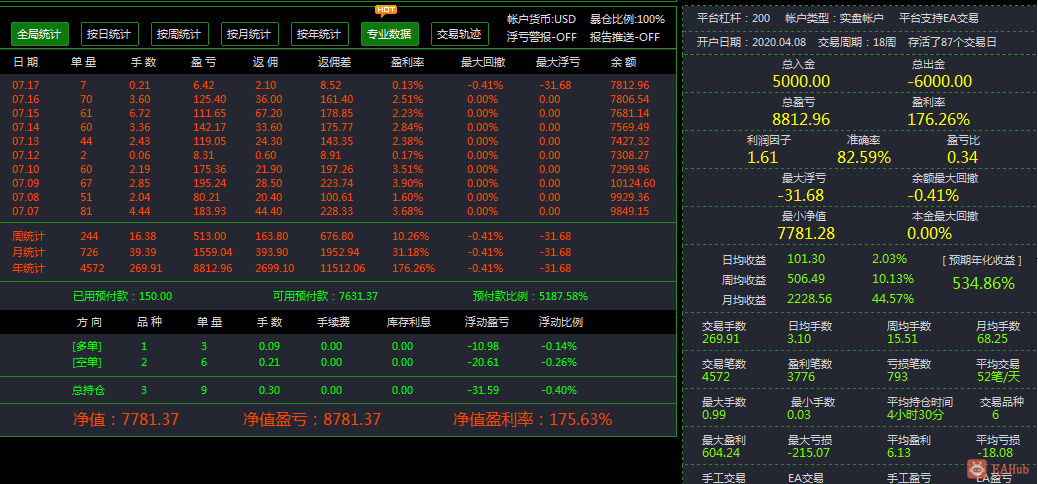Switch to 按月统计 view
This screenshot has width=1038, height=484.
(250, 34)
